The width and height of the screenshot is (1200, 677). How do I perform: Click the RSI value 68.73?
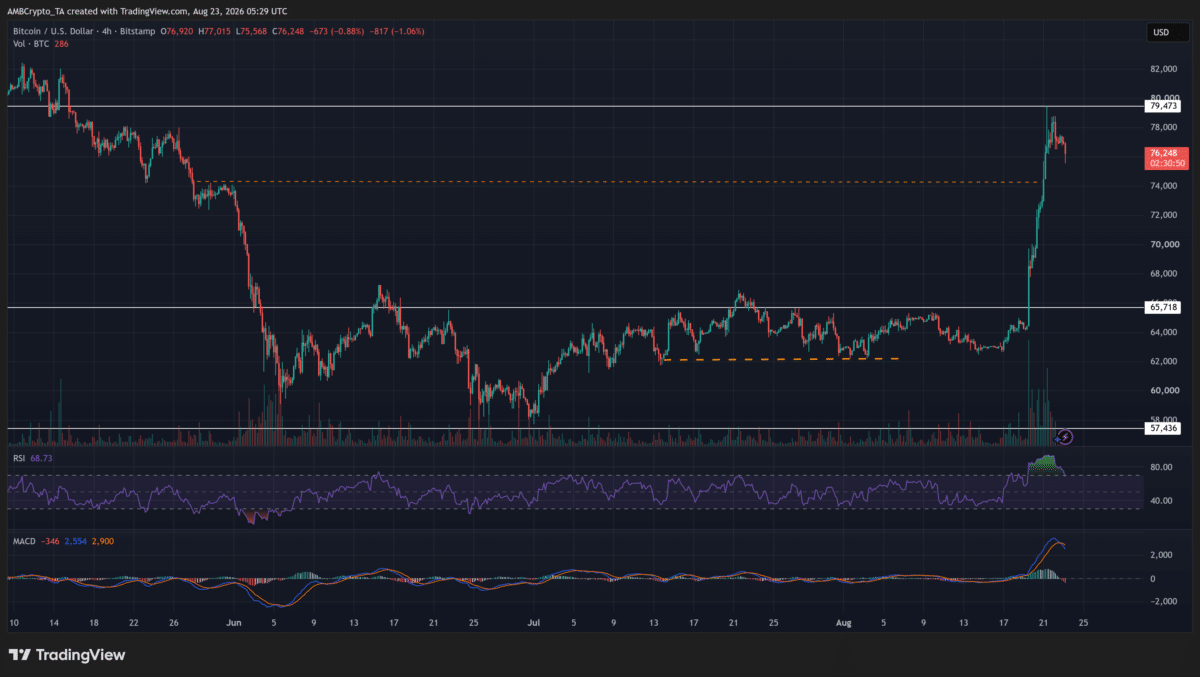[x=43, y=457]
